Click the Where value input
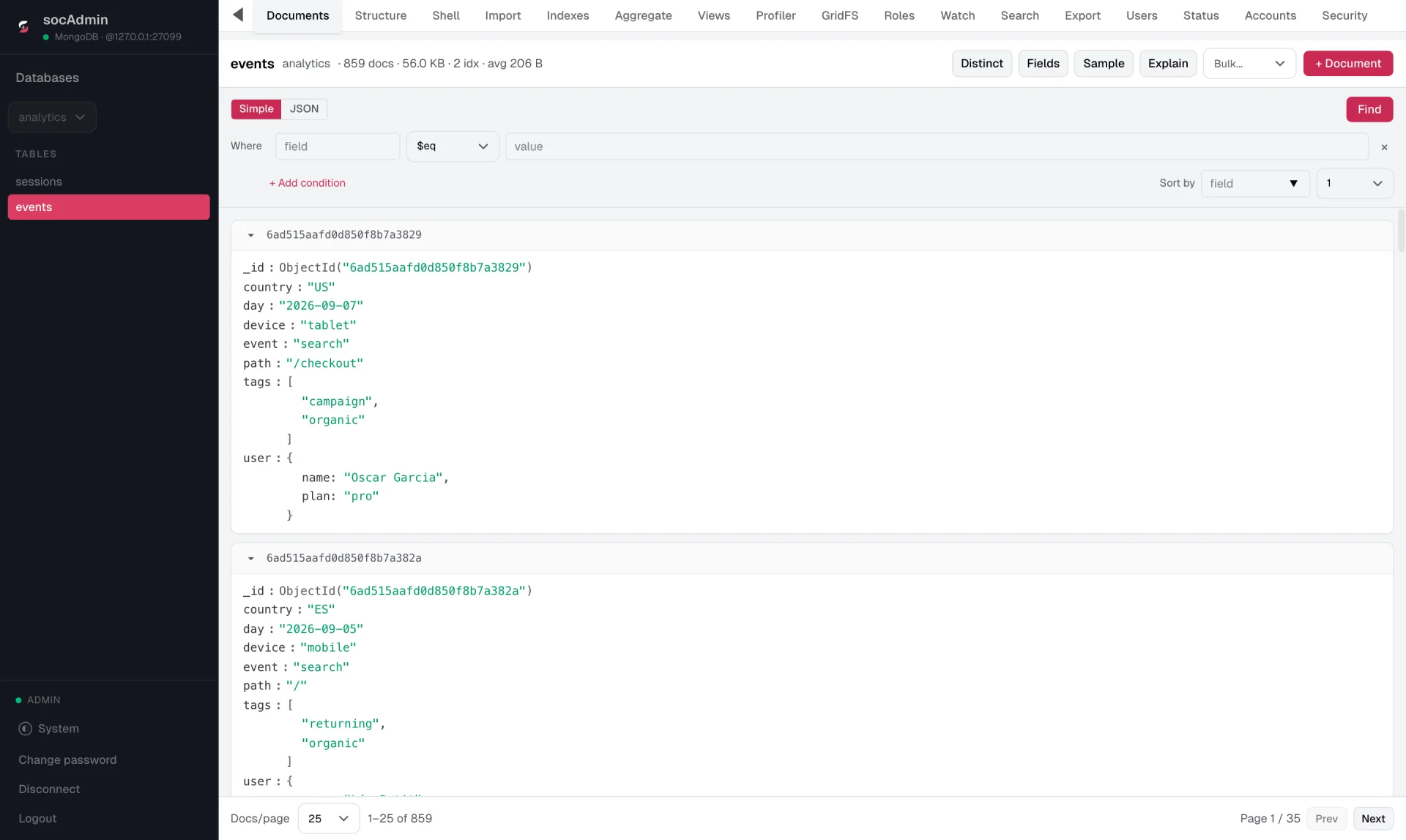Image resolution: width=1406 pixels, height=840 pixels. click(937, 146)
